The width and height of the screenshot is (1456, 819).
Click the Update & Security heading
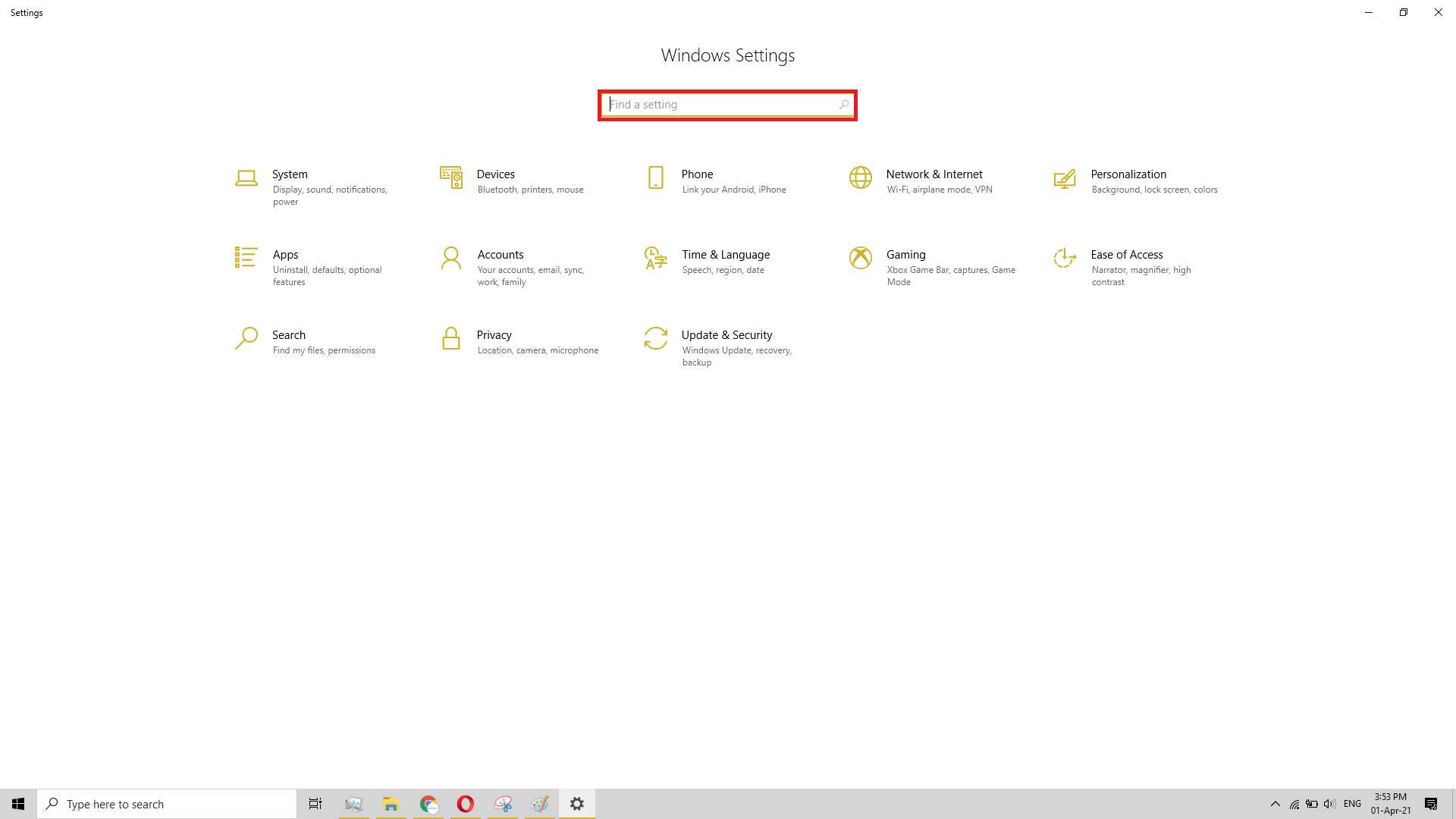click(726, 335)
